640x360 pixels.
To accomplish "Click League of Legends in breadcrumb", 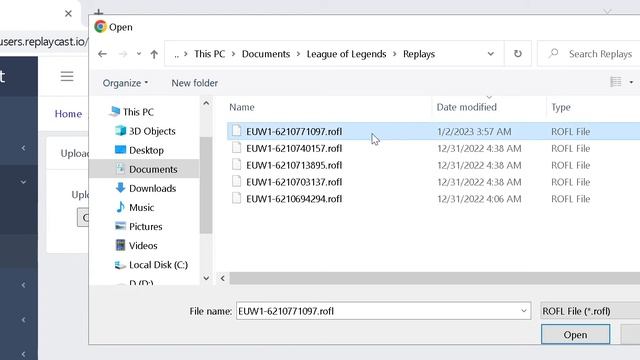I will [x=346, y=54].
